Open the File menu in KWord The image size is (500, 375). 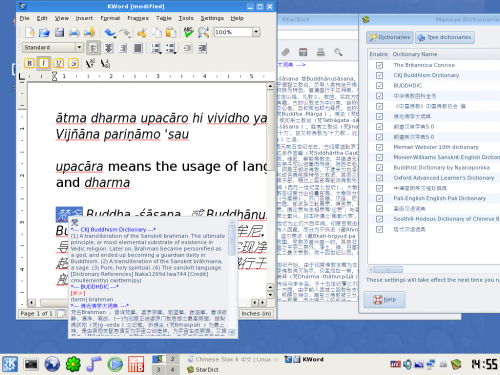25,18
